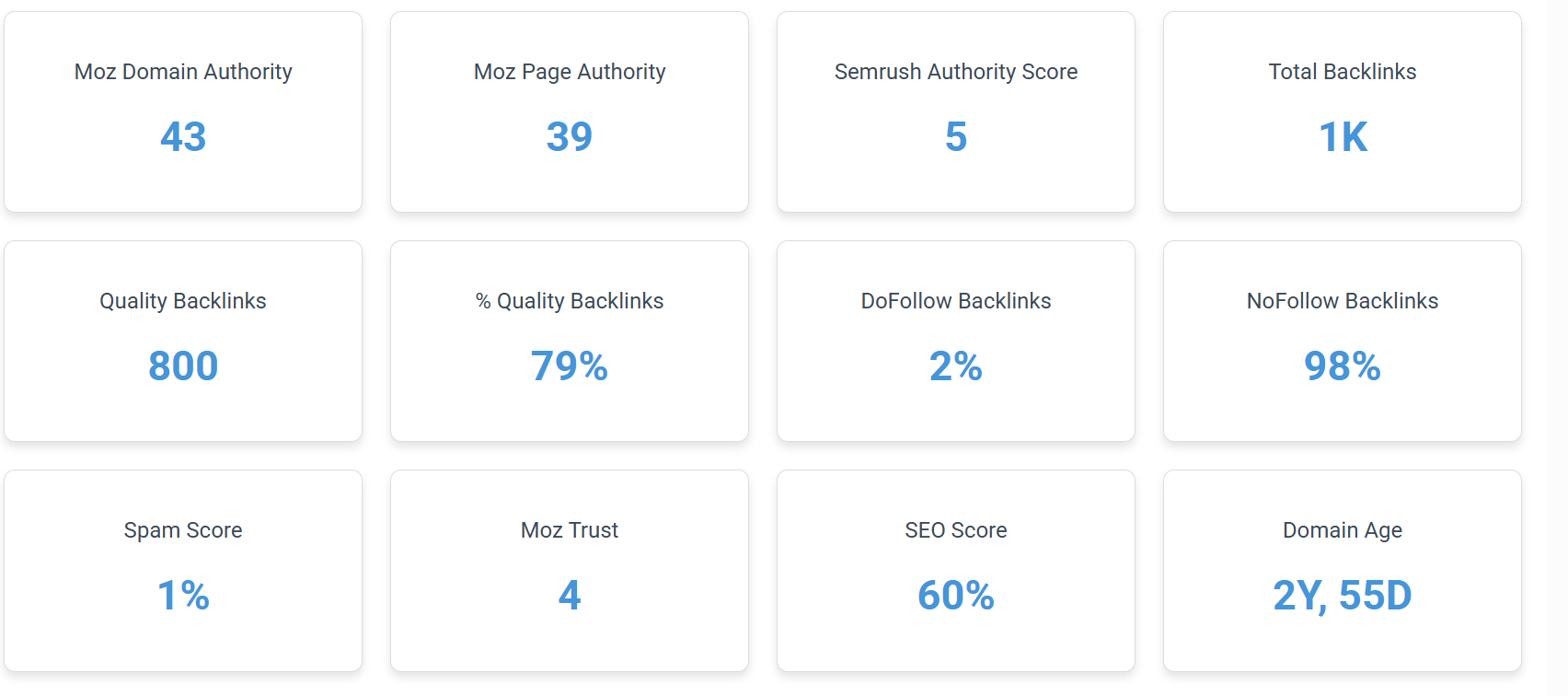Select the 800 quality backlinks number
The height and width of the screenshot is (696, 1568).
(183, 366)
